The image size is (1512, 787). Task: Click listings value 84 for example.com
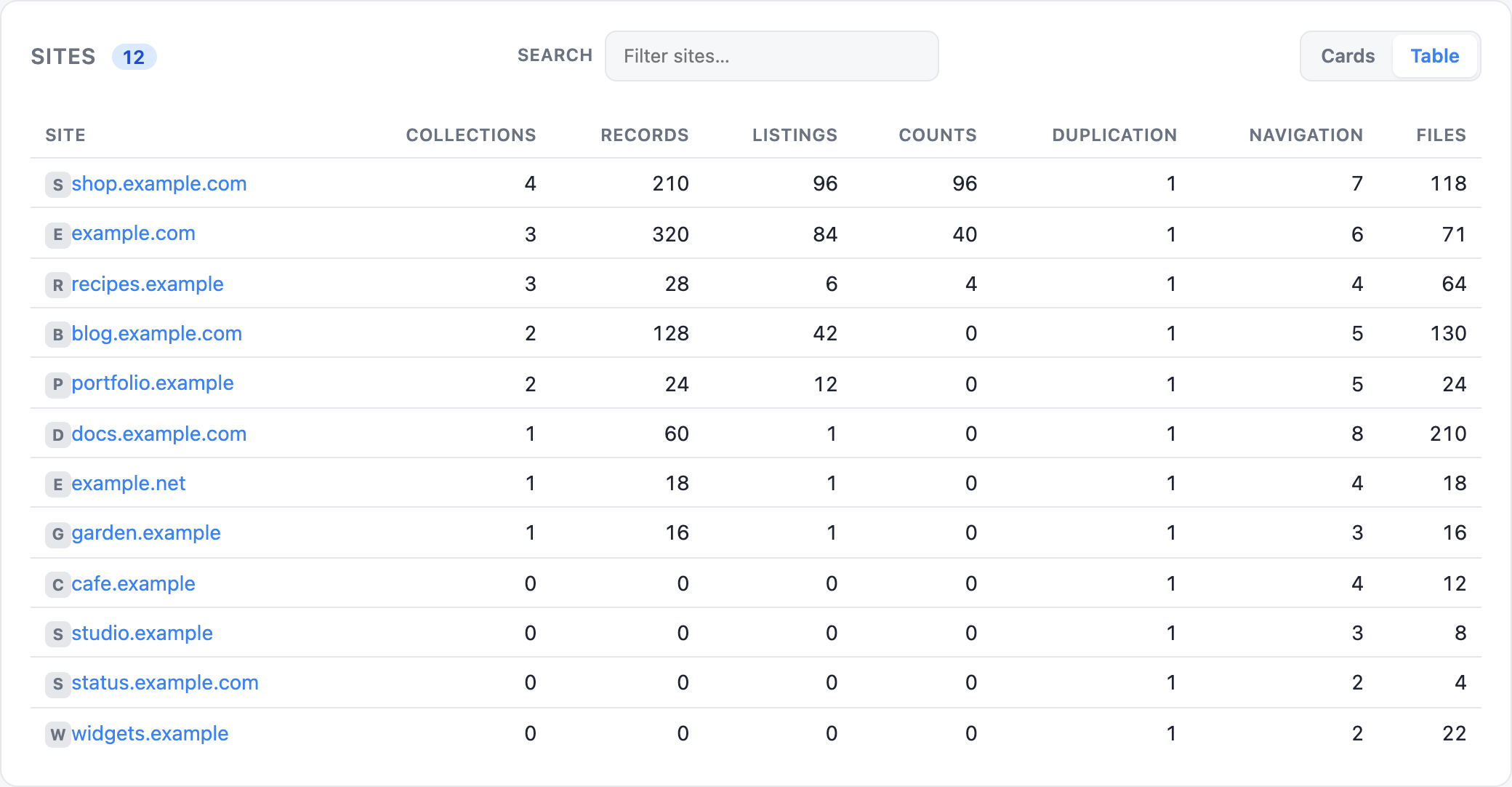[x=825, y=234]
